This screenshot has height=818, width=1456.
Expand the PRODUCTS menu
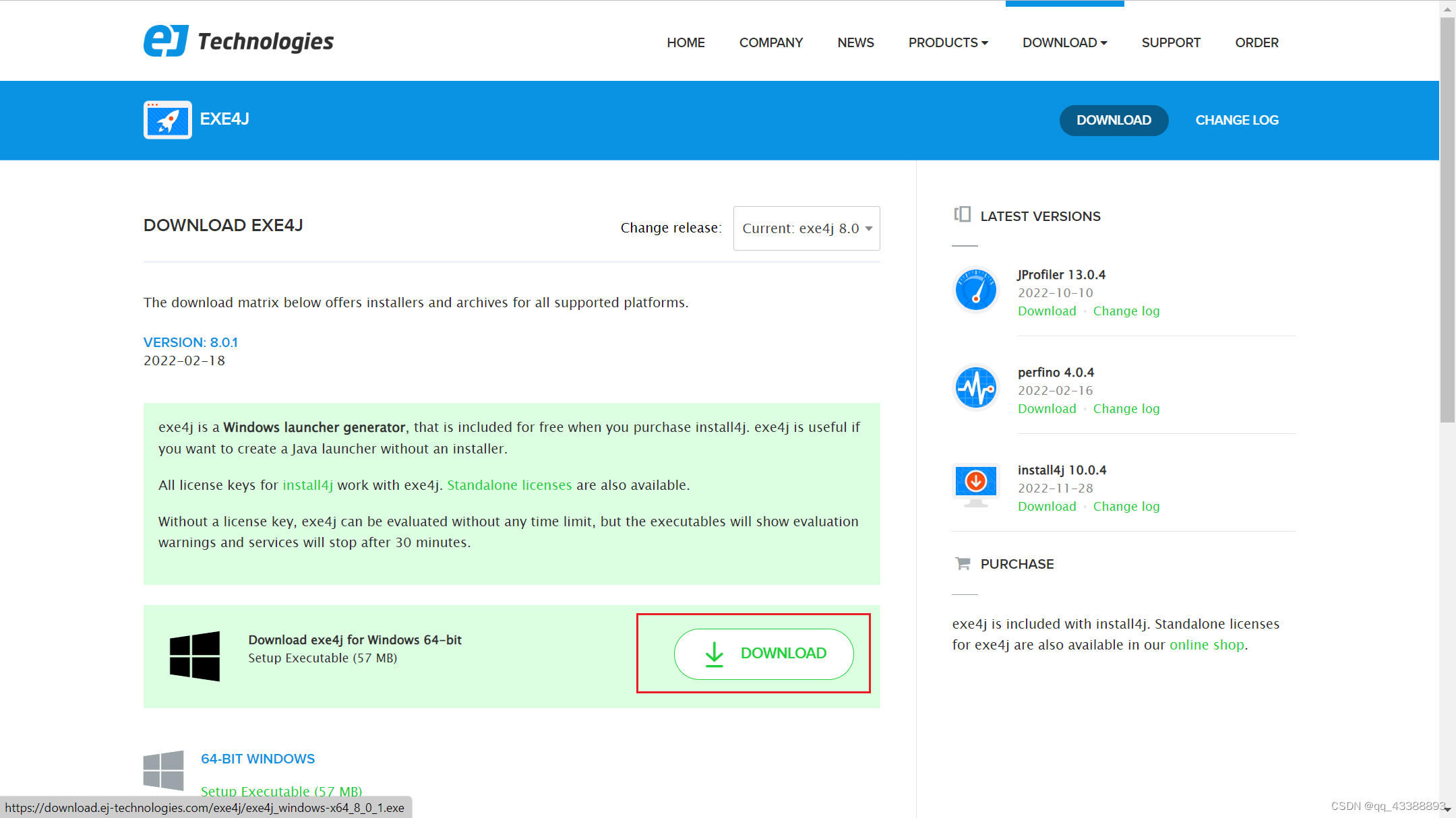(948, 42)
